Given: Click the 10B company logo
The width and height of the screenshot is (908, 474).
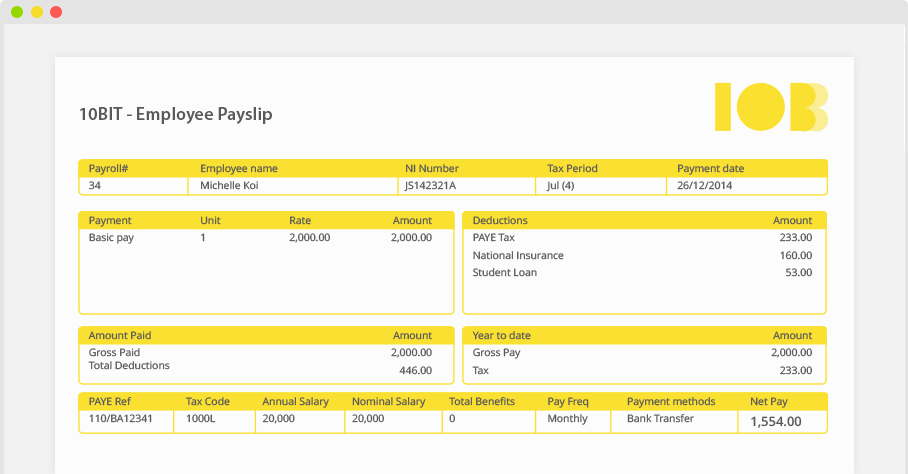Looking at the screenshot, I should [x=771, y=107].
